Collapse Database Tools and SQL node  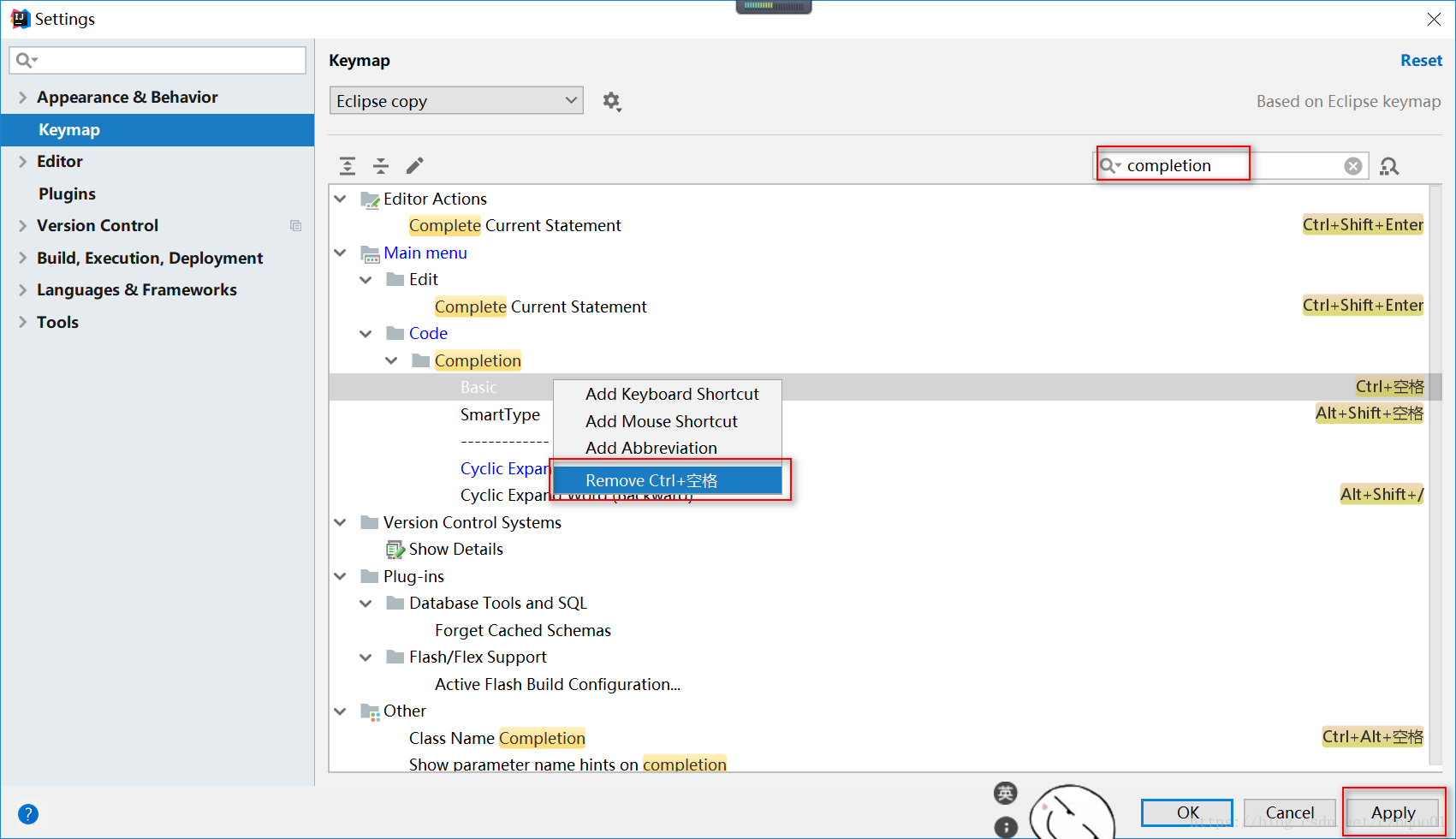coord(366,604)
